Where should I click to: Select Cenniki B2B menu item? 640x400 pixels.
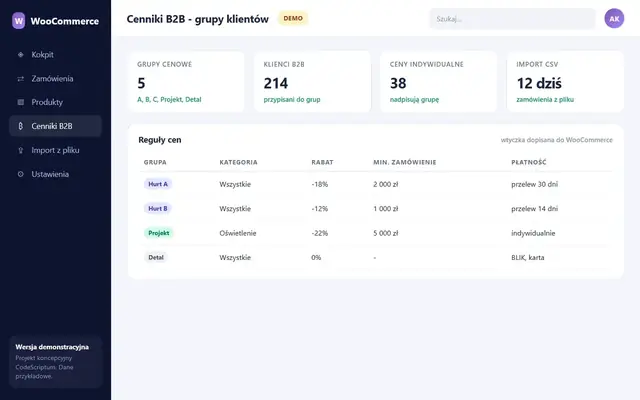[55, 126]
